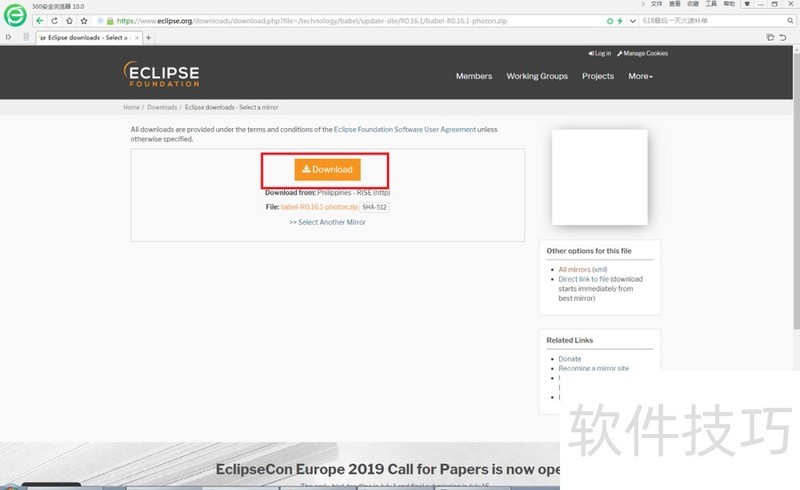Viewport: 800px width, 490px height.
Task: Open Manage Cookies link
Action: tap(645, 53)
